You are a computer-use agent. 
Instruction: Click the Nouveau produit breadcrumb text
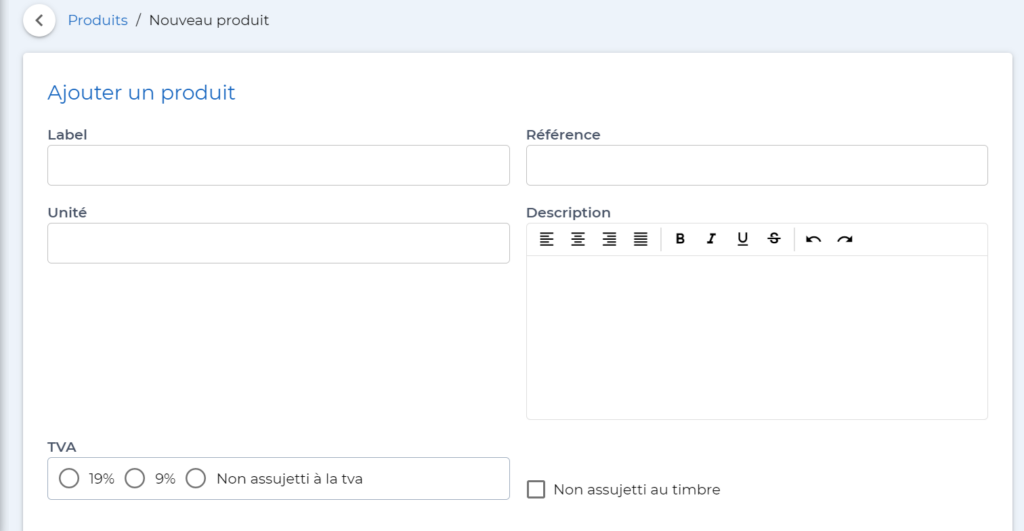tap(209, 20)
